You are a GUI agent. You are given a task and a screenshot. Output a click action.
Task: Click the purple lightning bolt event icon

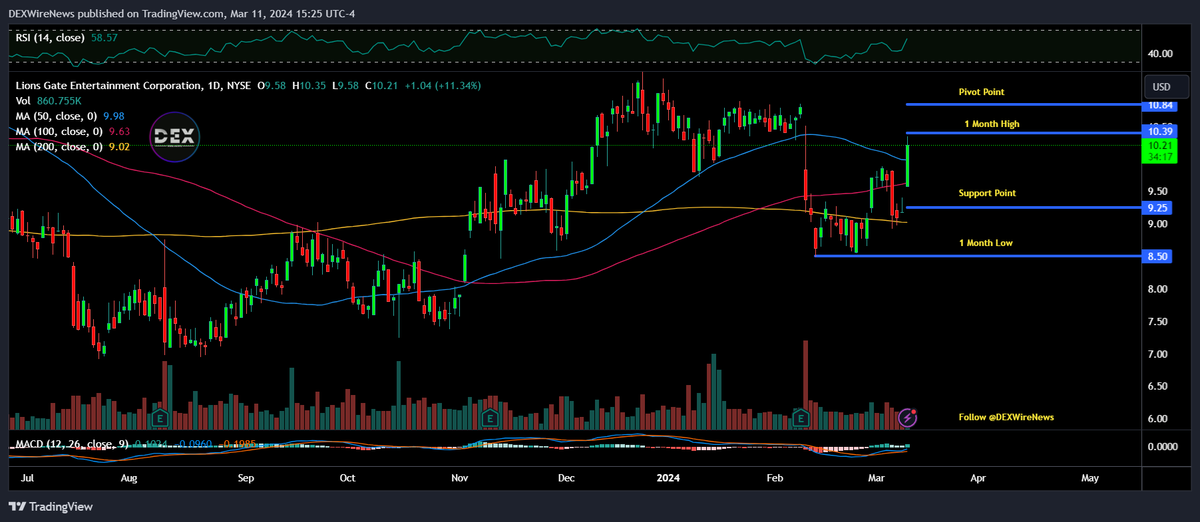tap(907, 416)
